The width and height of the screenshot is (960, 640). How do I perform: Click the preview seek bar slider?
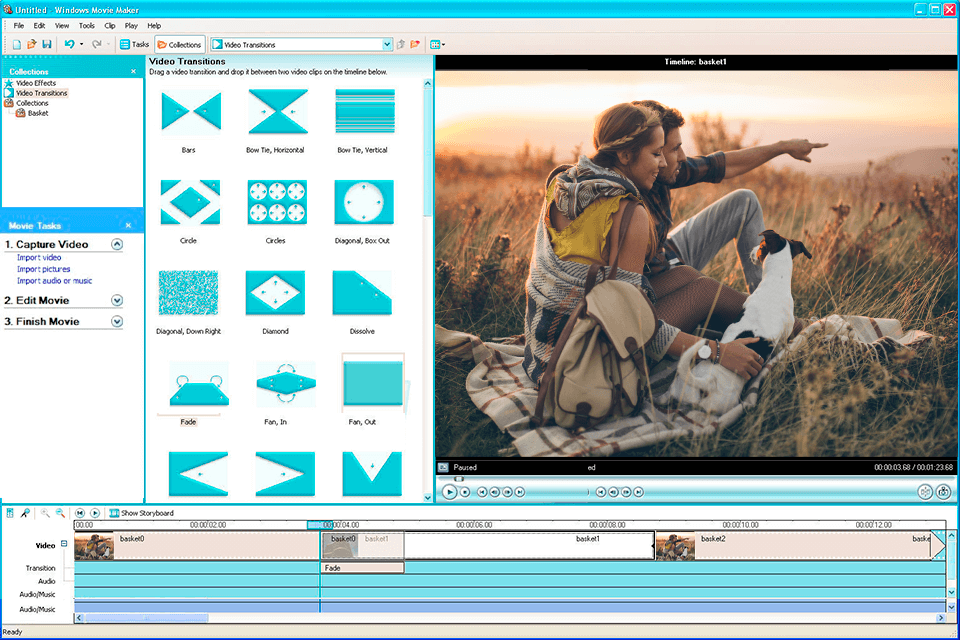[459, 479]
